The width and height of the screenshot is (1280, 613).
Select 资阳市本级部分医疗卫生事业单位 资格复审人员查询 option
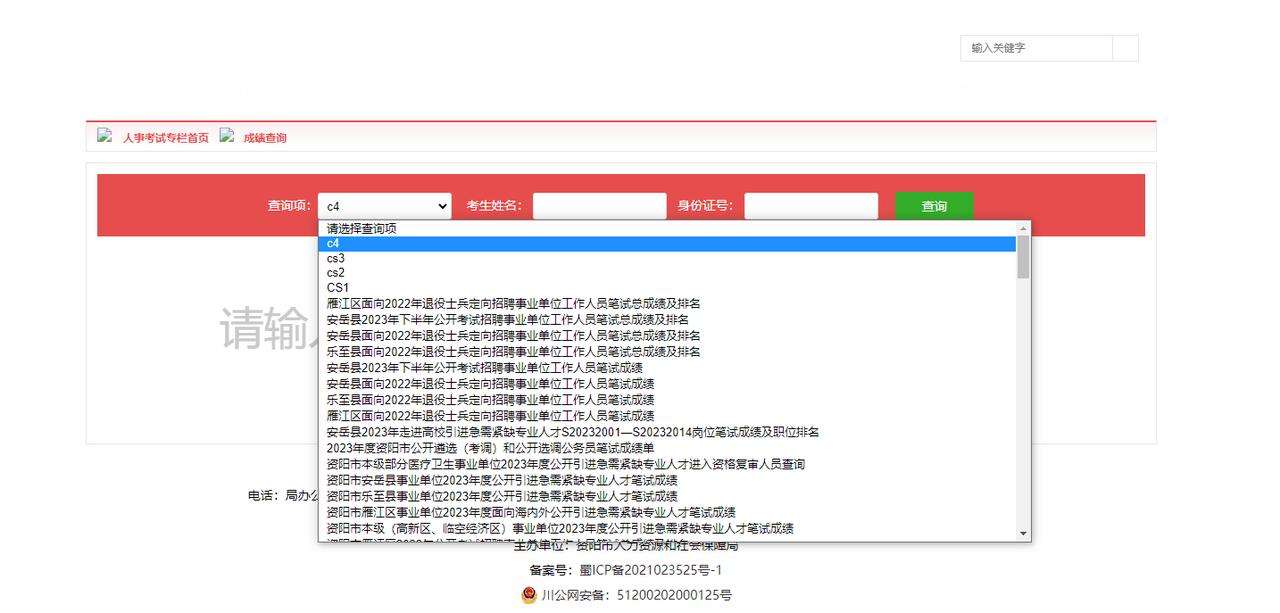click(x=667, y=464)
